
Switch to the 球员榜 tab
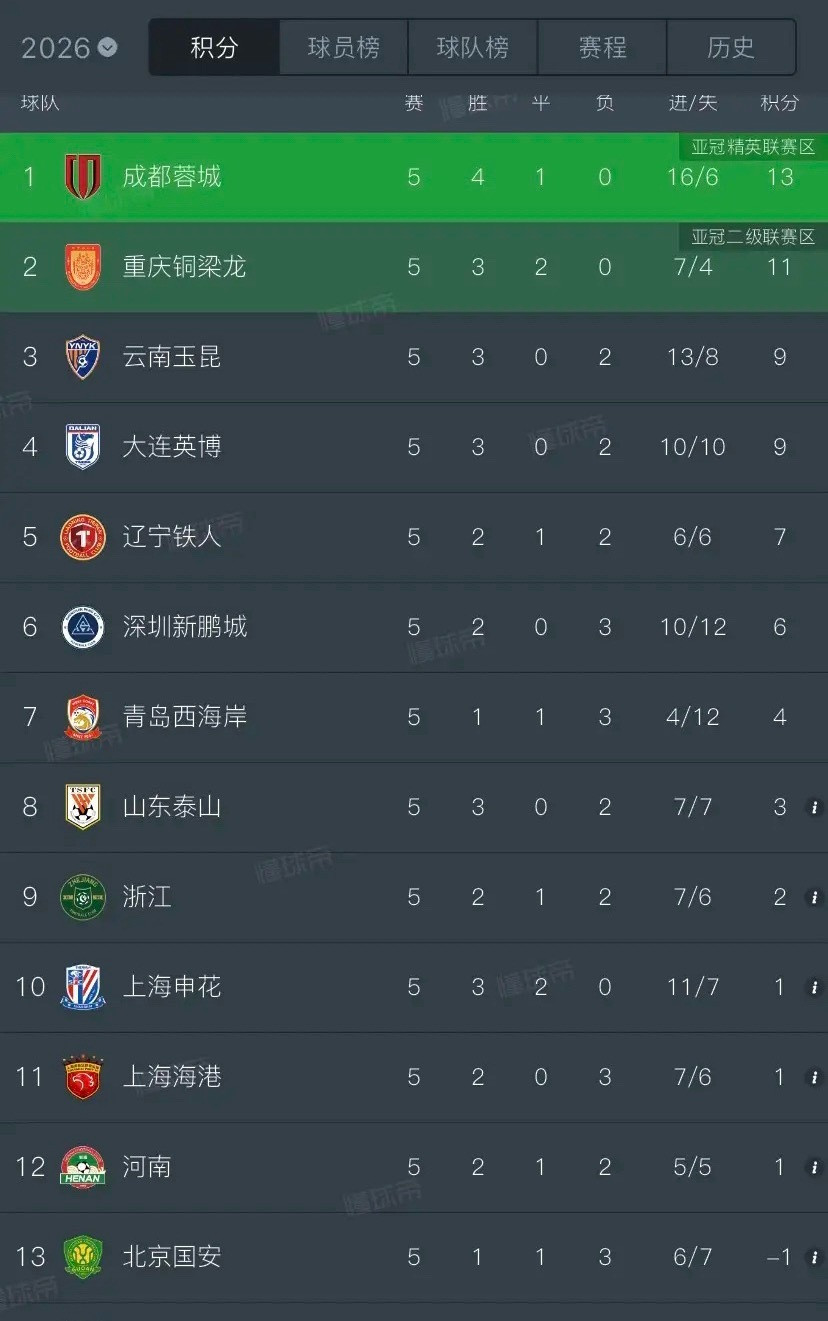343,46
